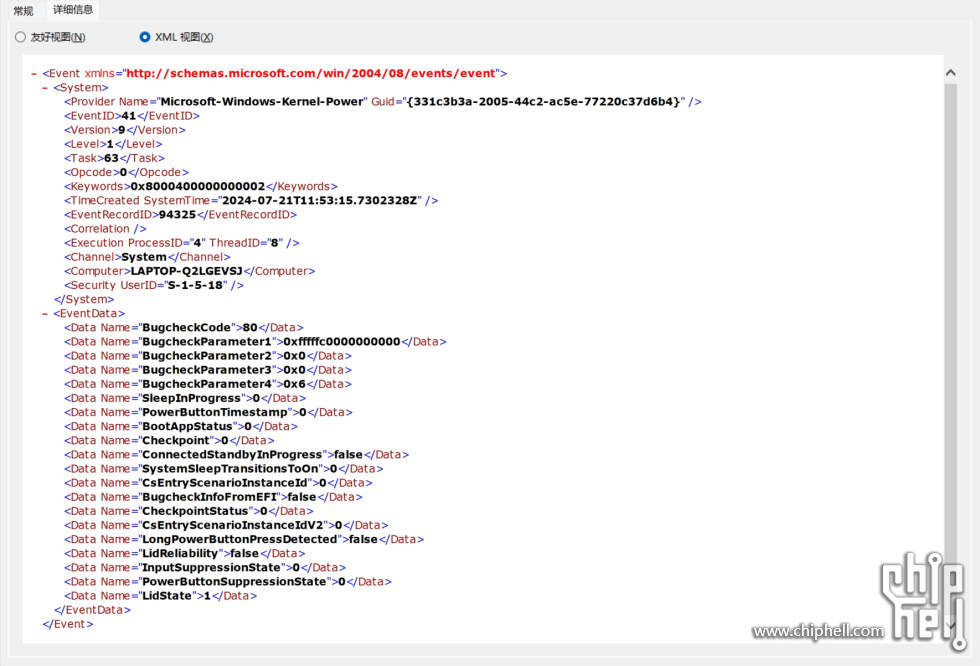Click the Execution ProcessID line

point(182,242)
